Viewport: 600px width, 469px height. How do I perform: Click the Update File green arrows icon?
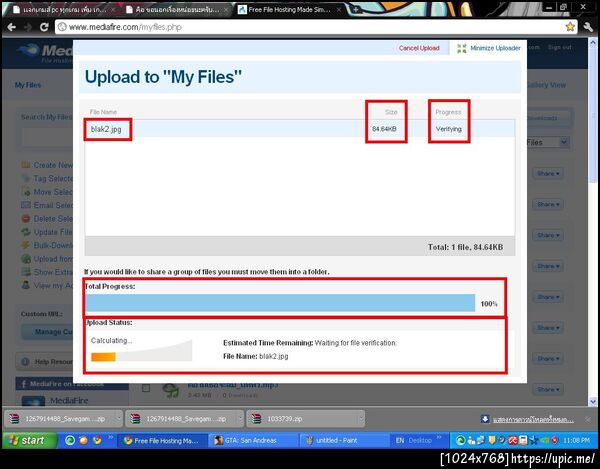[x=26, y=232]
